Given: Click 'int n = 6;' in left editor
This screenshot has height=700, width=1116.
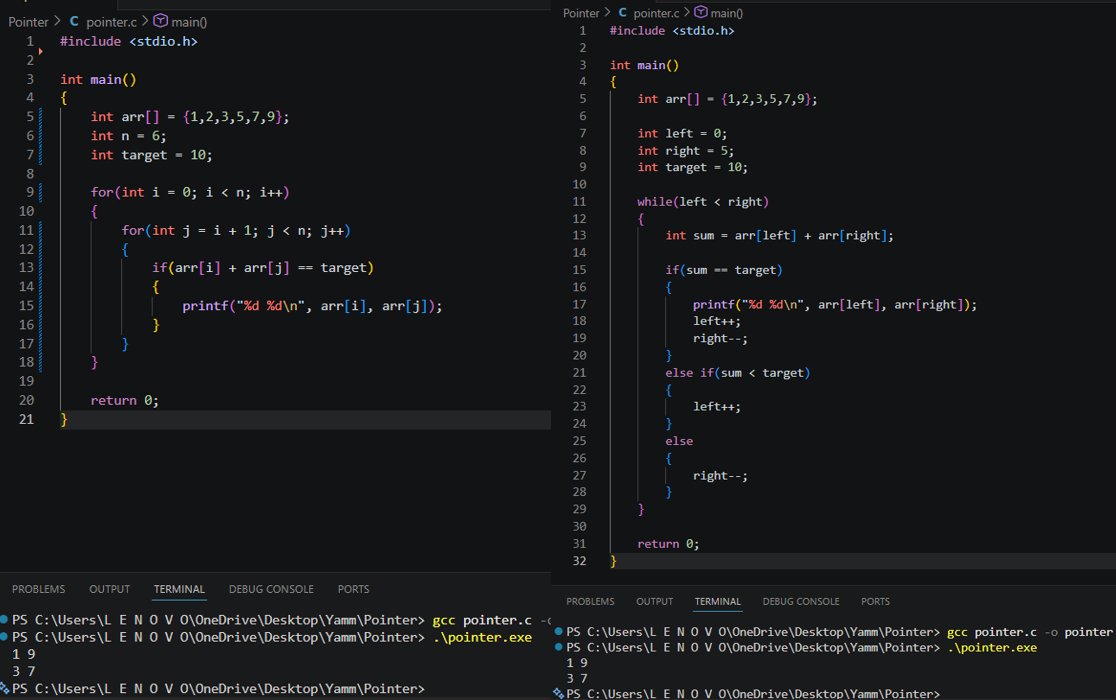Looking at the screenshot, I should coord(128,136).
